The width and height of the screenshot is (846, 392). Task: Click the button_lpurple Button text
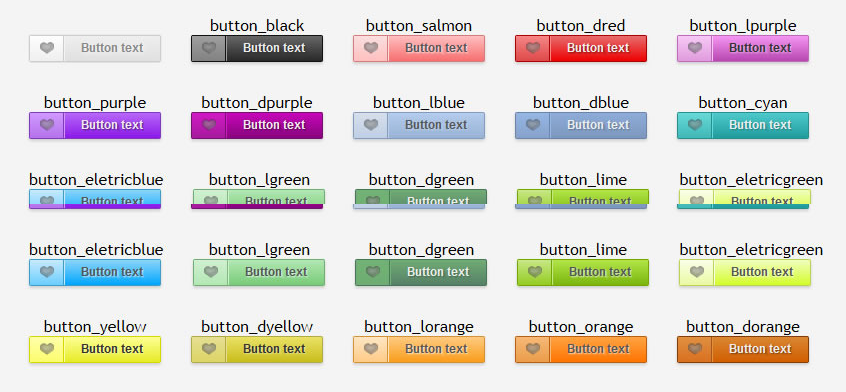point(760,48)
